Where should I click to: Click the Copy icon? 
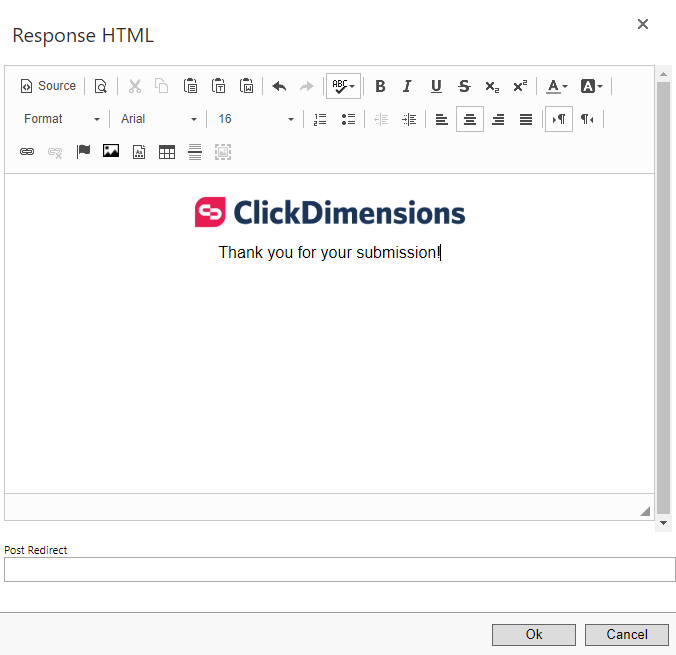[162, 86]
